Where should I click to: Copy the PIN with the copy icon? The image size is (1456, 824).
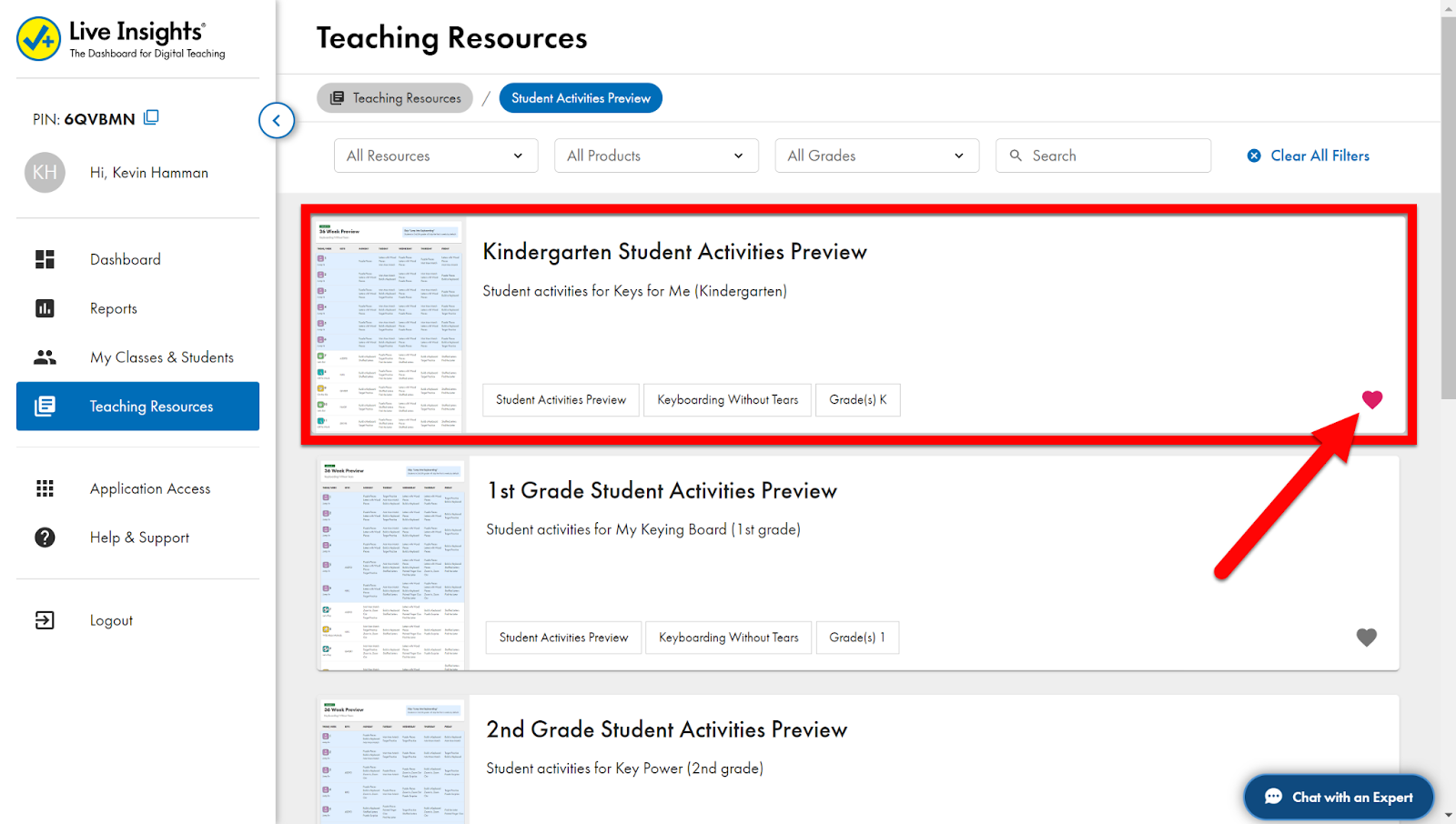pyautogui.click(x=151, y=117)
